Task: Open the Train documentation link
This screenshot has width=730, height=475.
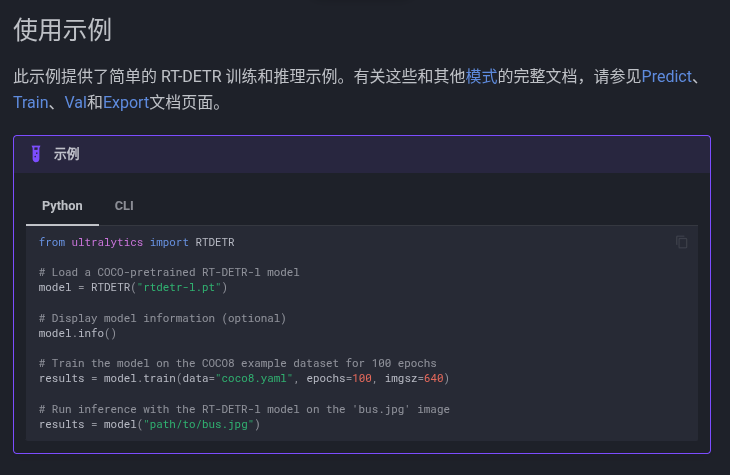Action: (31, 102)
